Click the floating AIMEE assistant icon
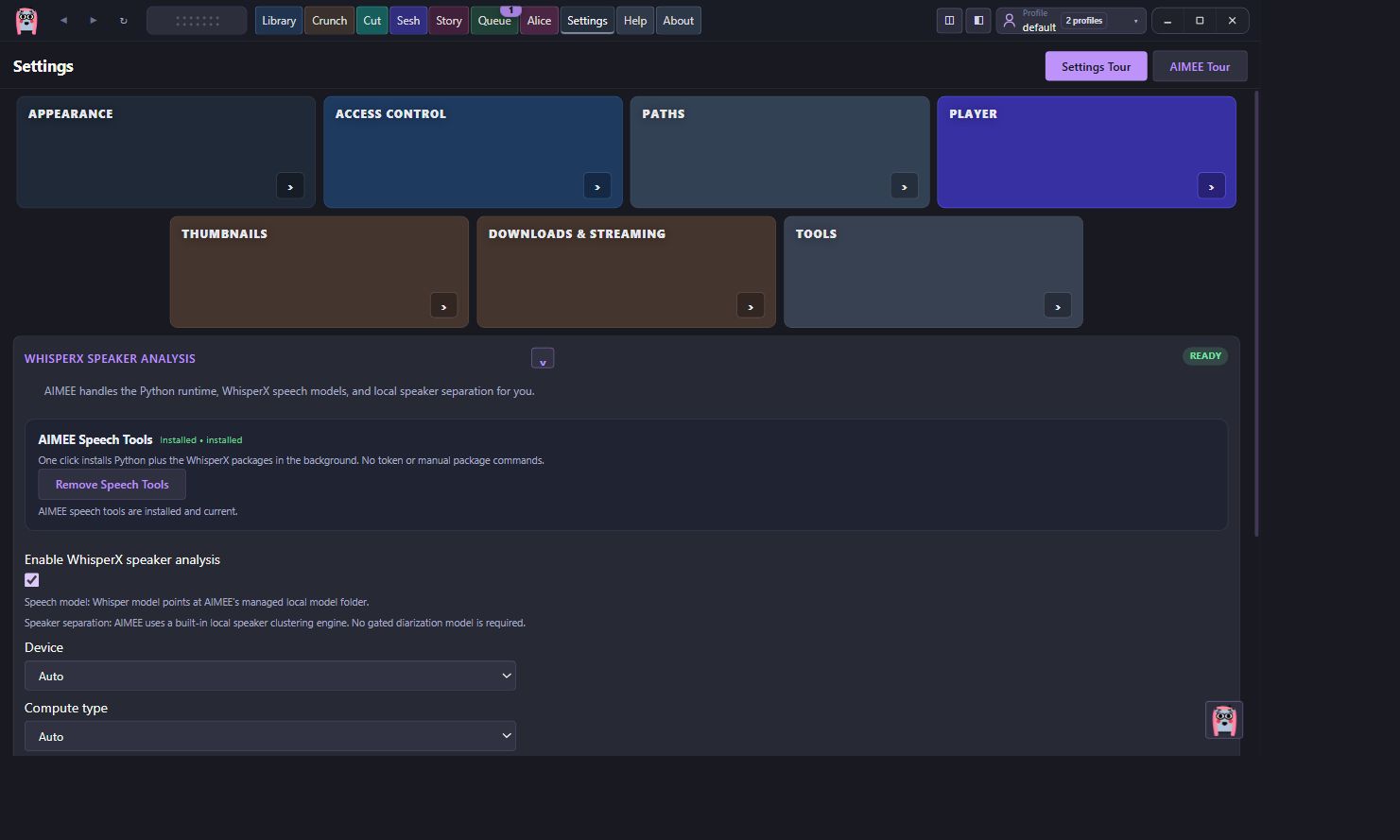This screenshot has width=1400, height=840. [x=1224, y=720]
